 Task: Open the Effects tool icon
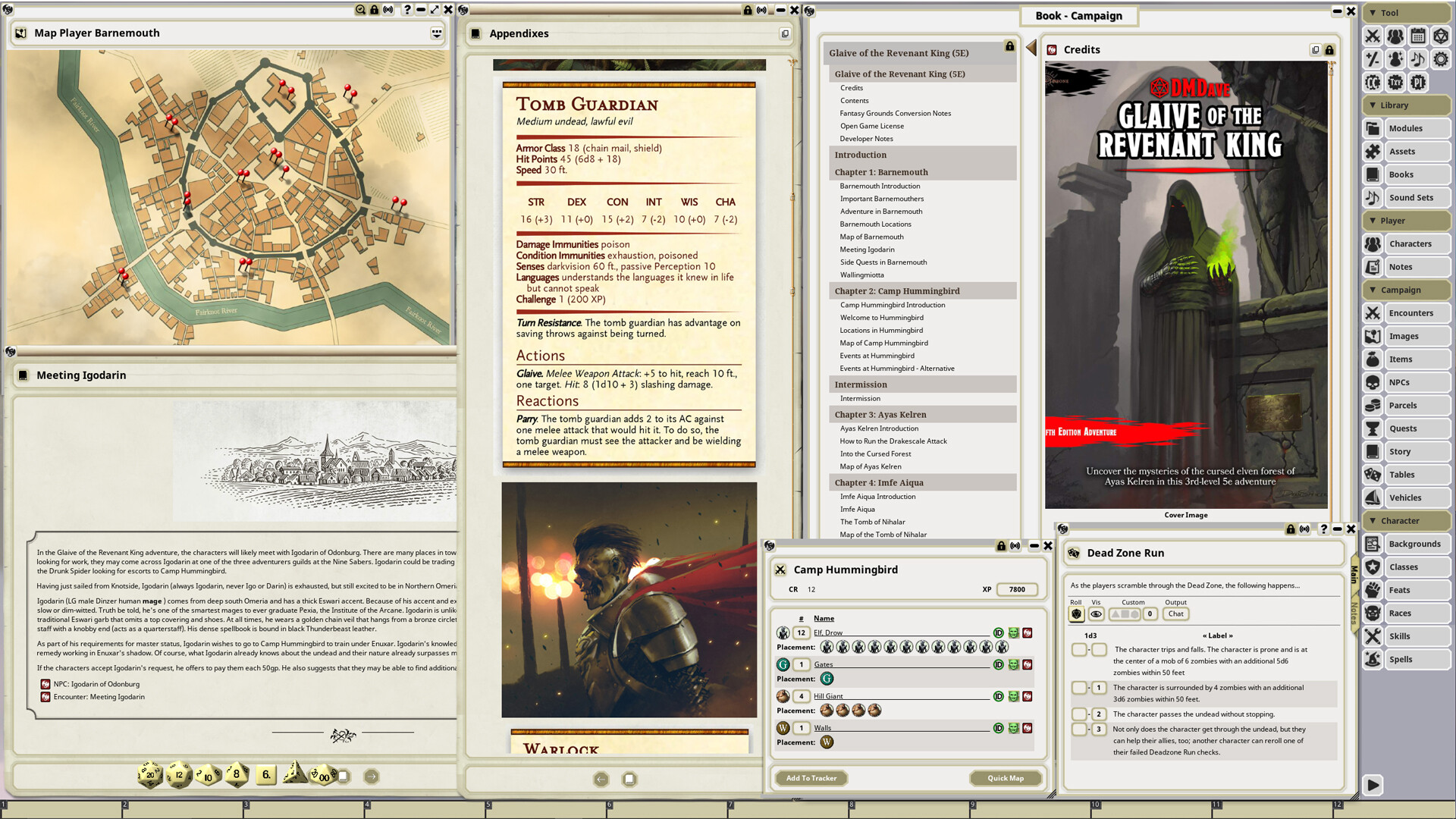click(1395, 58)
